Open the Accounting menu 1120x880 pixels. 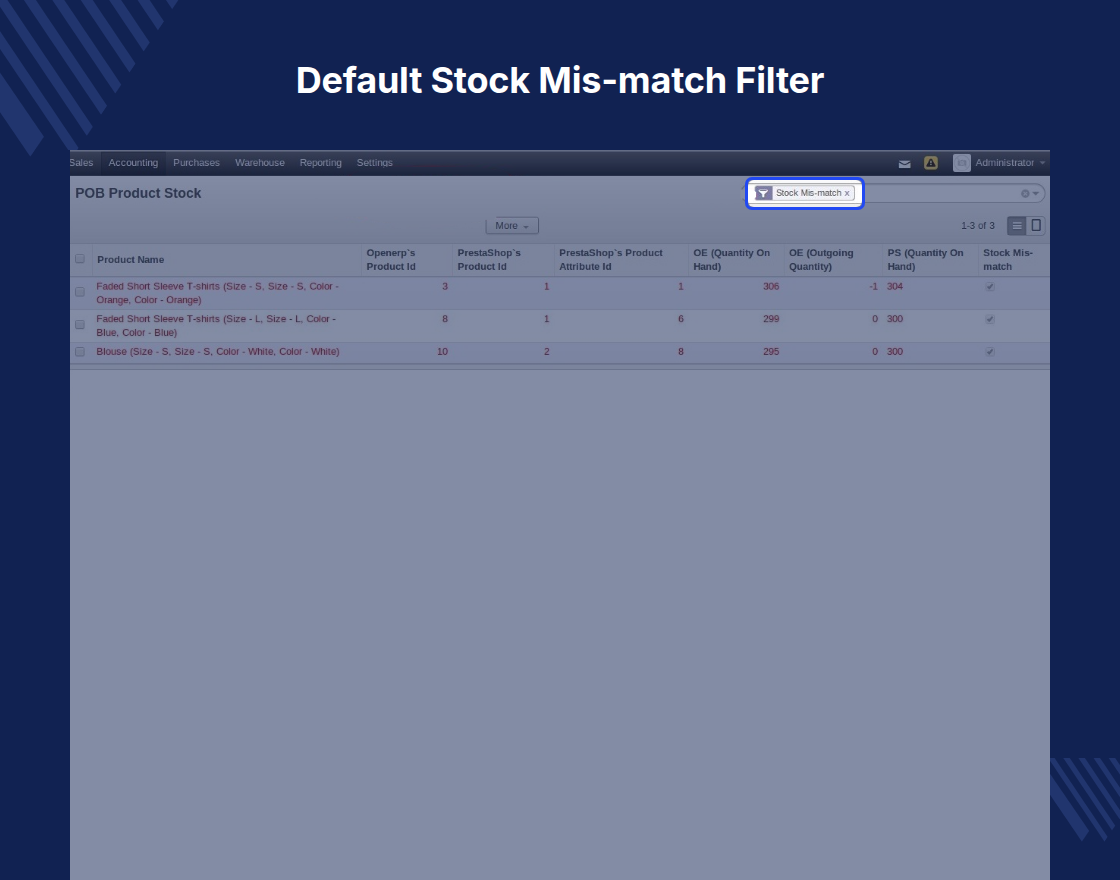[x=133, y=163]
